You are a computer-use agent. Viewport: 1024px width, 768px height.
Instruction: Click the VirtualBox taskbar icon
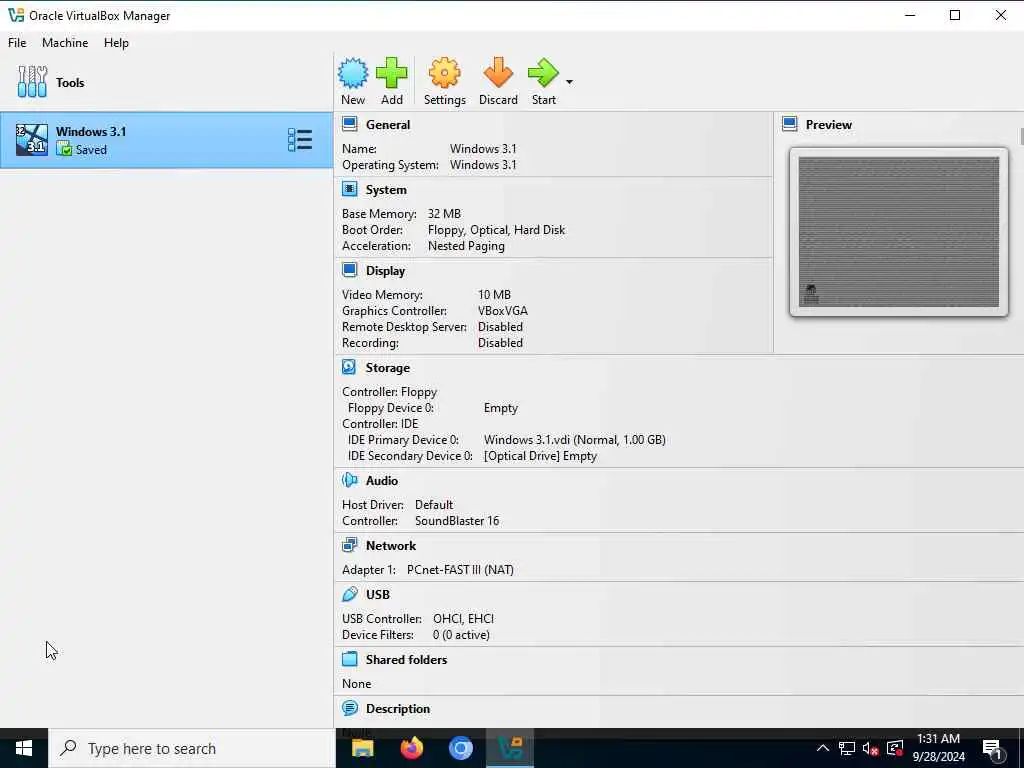pos(510,748)
